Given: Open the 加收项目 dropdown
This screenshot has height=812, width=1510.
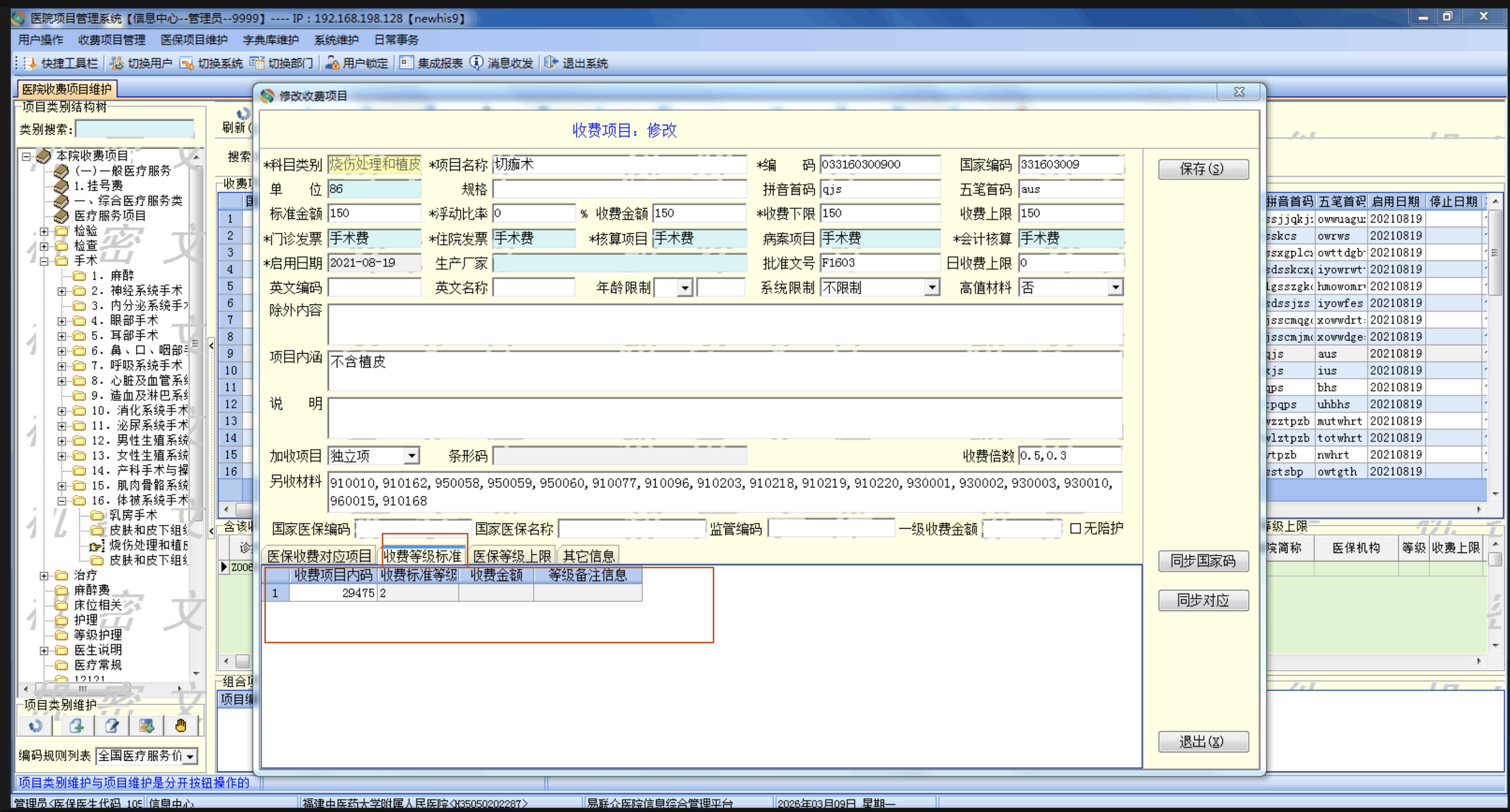Looking at the screenshot, I should [x=411, y=456].
